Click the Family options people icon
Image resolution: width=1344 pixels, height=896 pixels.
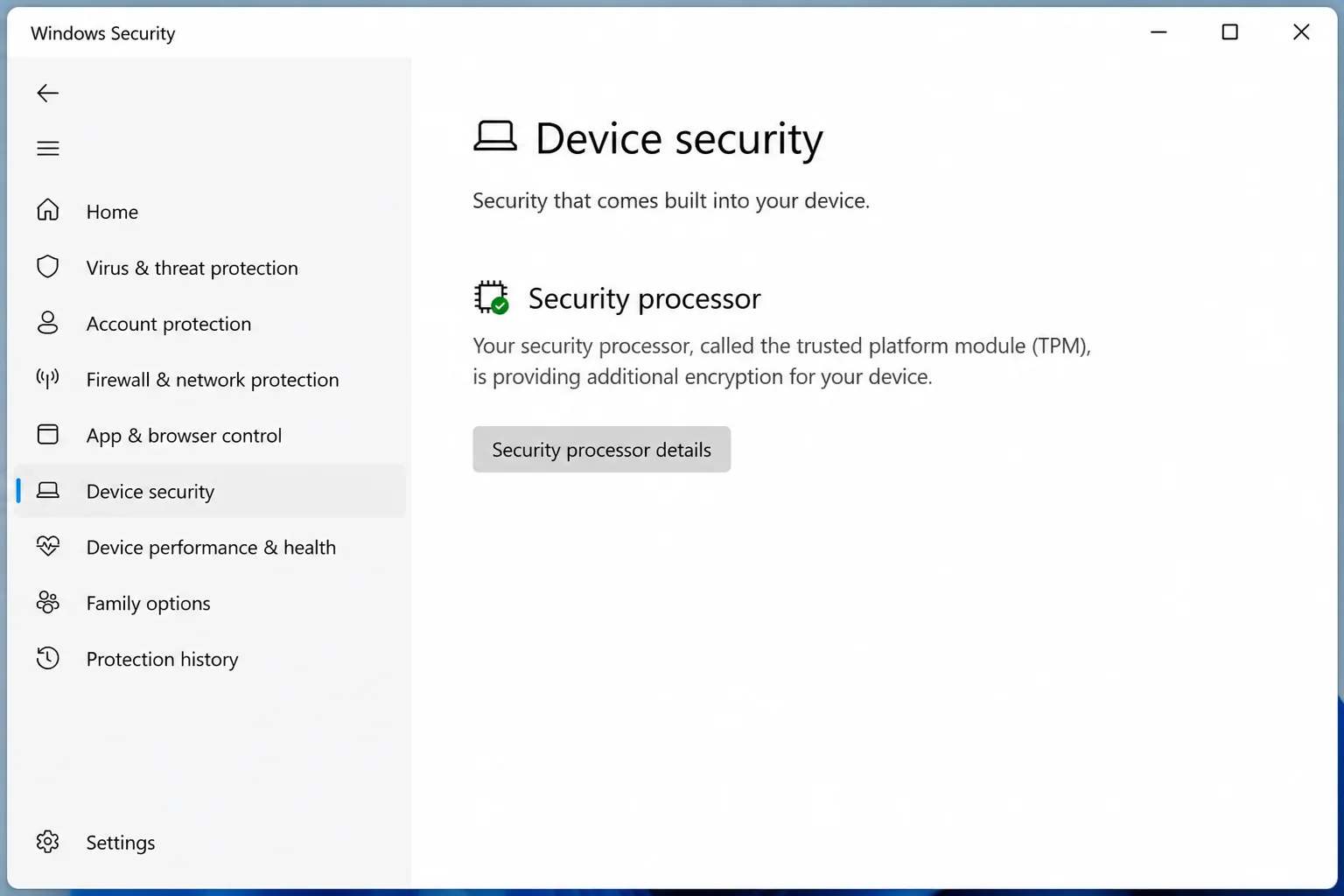point(48,602)
